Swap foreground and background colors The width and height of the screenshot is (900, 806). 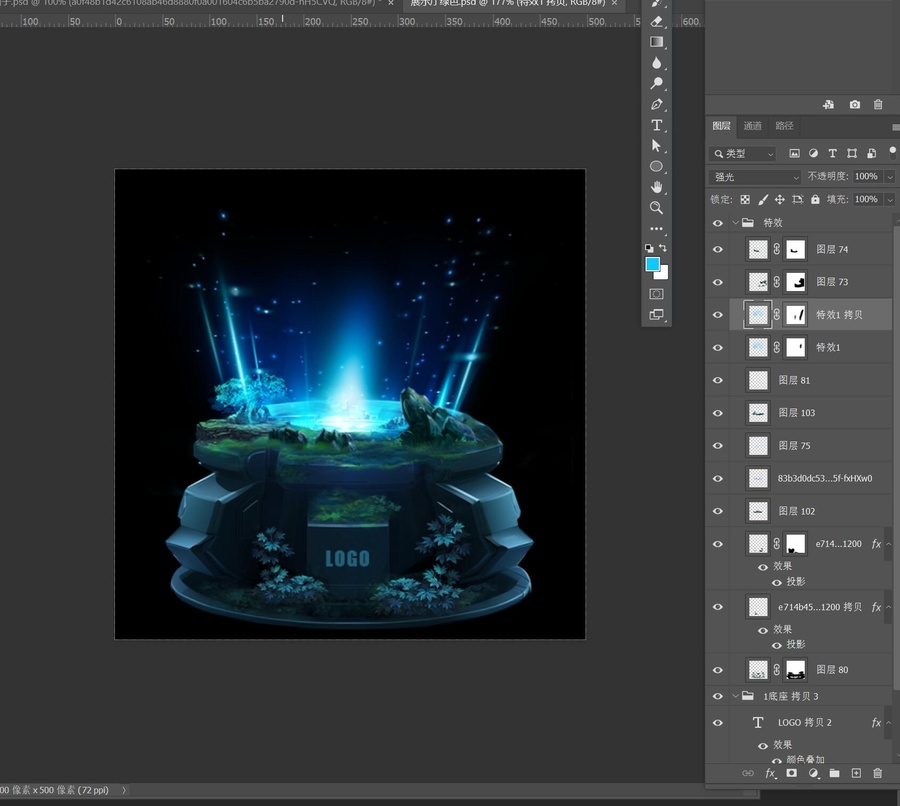(x=663, y=248)
